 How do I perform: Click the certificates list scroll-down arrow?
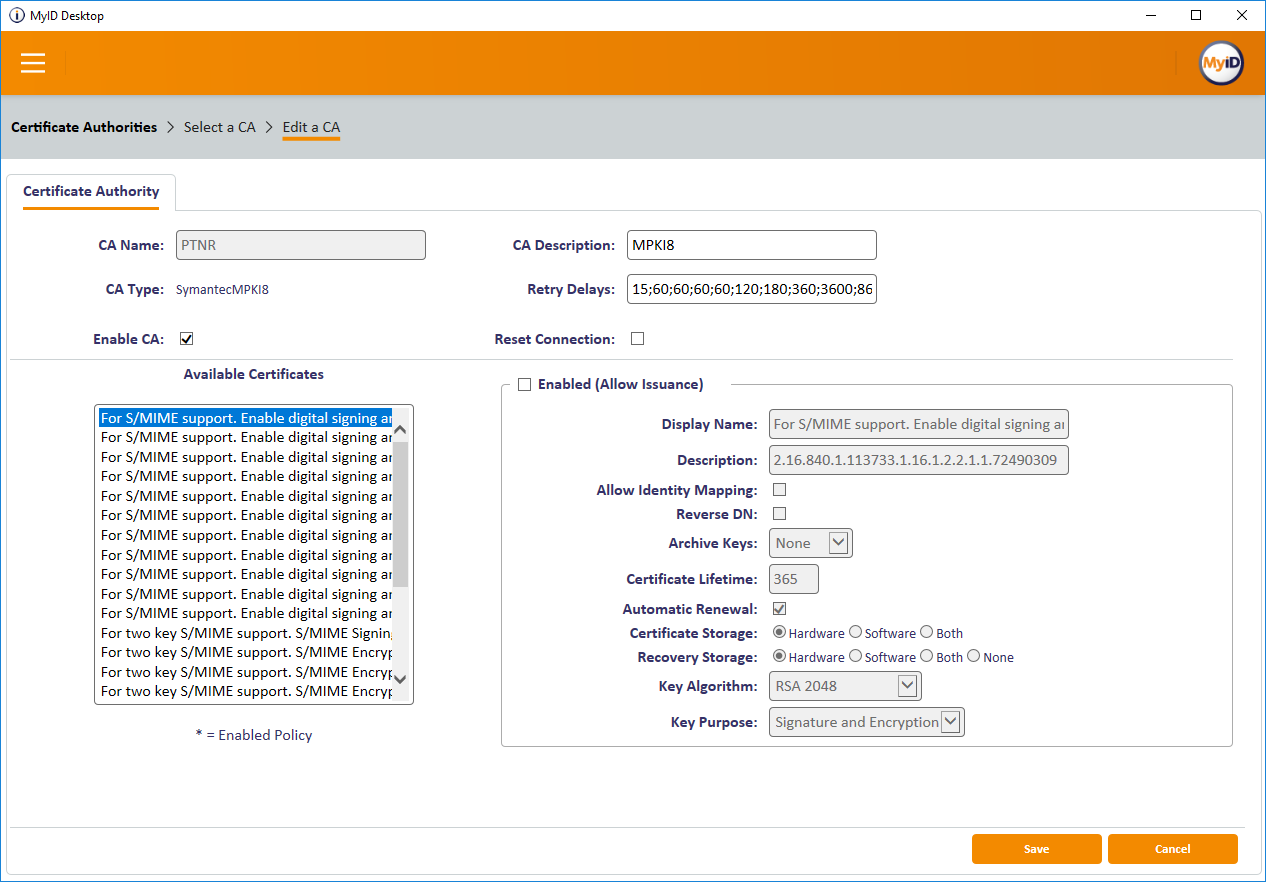(x=400, y=679)
